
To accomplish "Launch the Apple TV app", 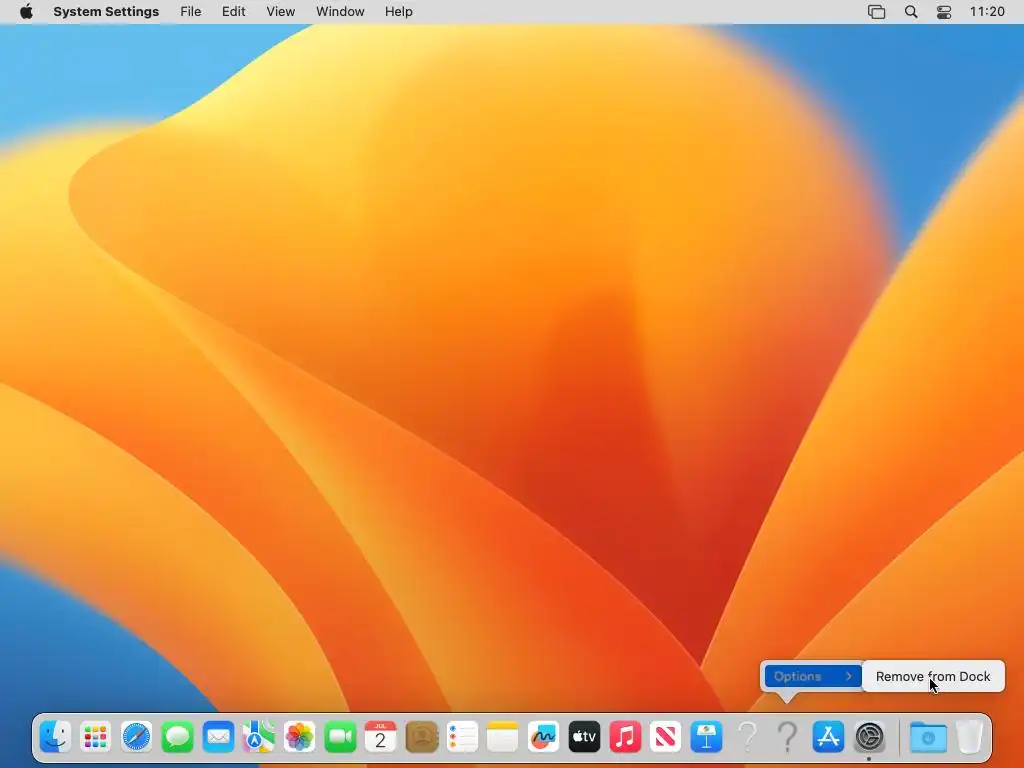I will pos(584,737).
